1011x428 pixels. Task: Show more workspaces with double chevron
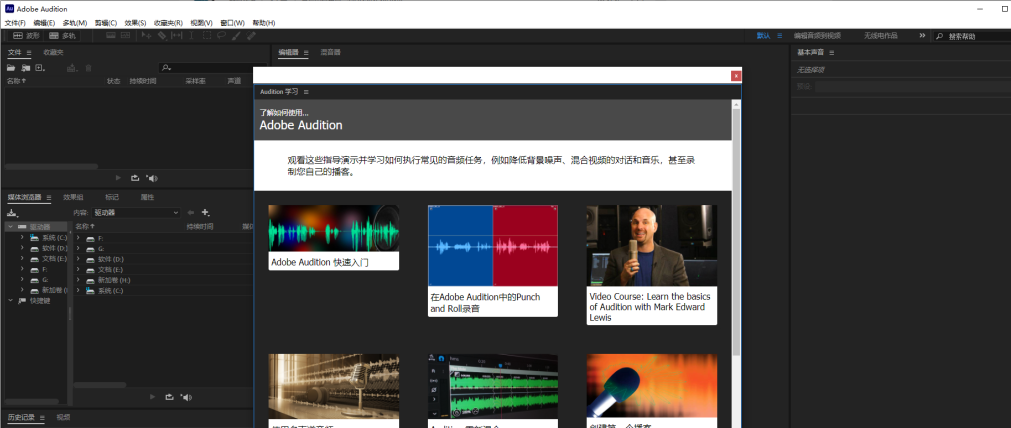point(922,35)
